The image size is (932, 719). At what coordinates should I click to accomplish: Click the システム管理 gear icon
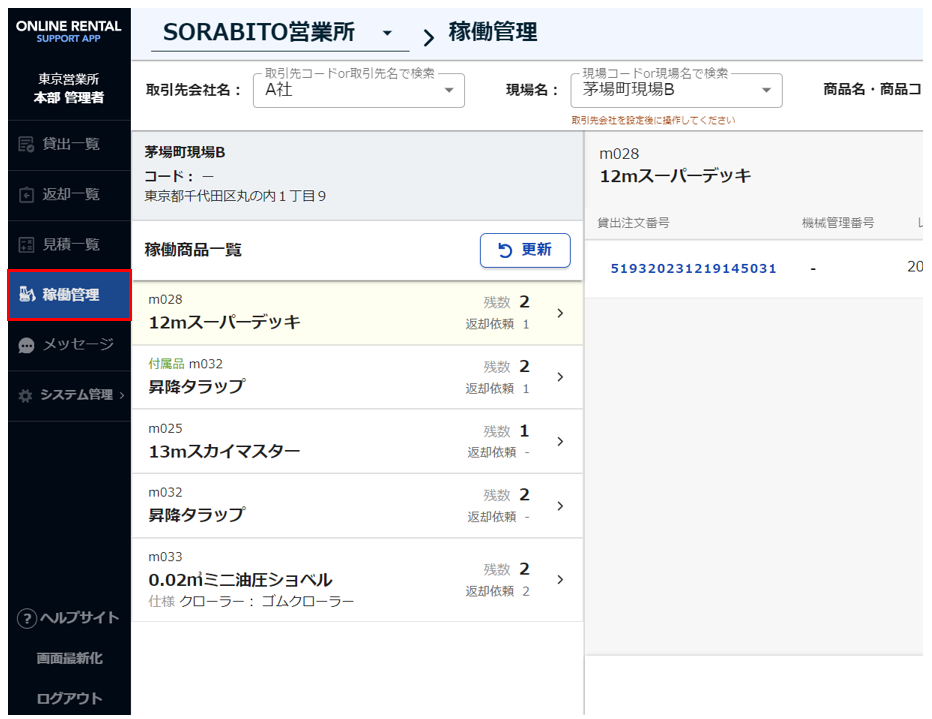26,395
